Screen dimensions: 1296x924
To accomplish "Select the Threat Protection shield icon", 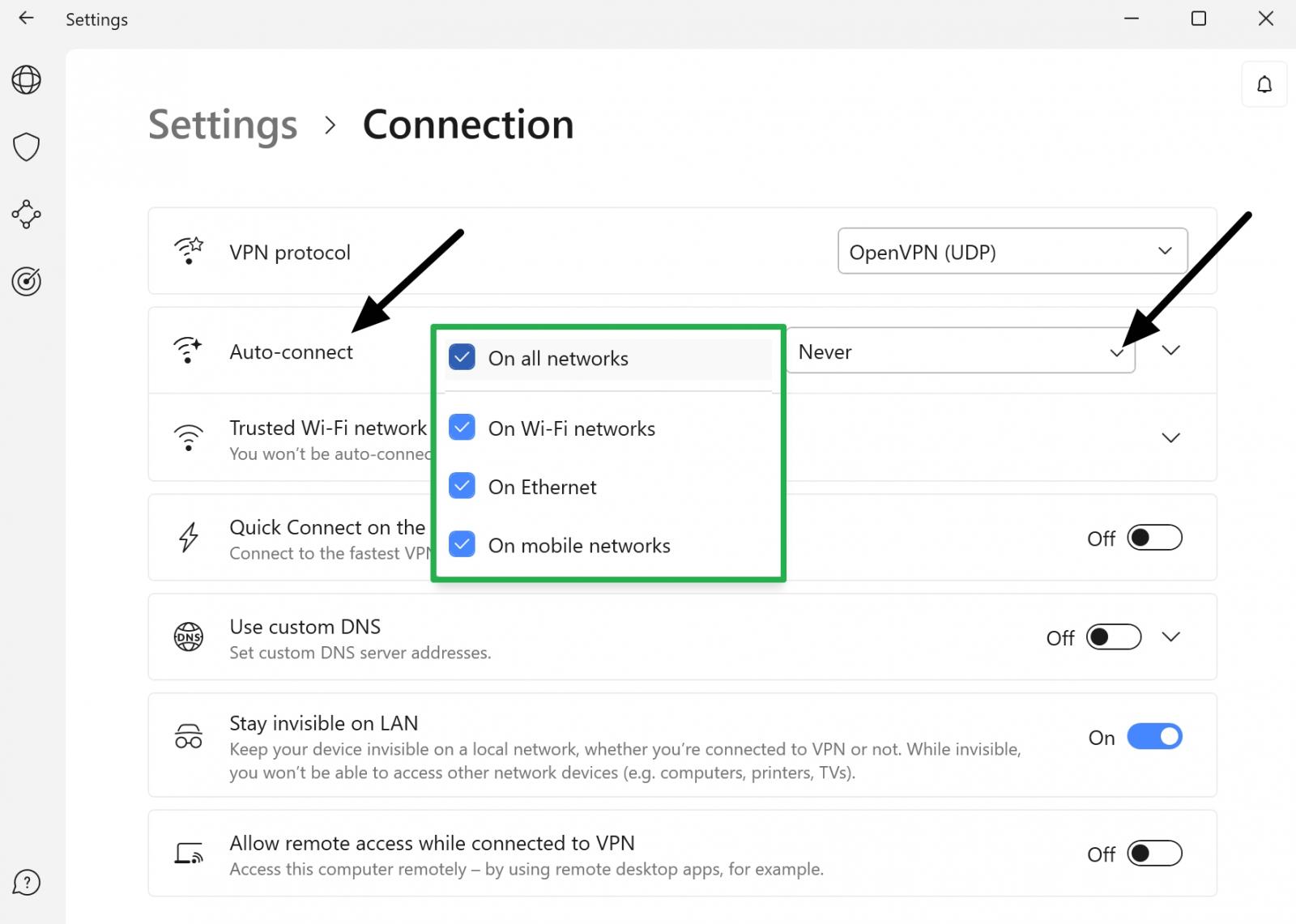I will [27, 147].
